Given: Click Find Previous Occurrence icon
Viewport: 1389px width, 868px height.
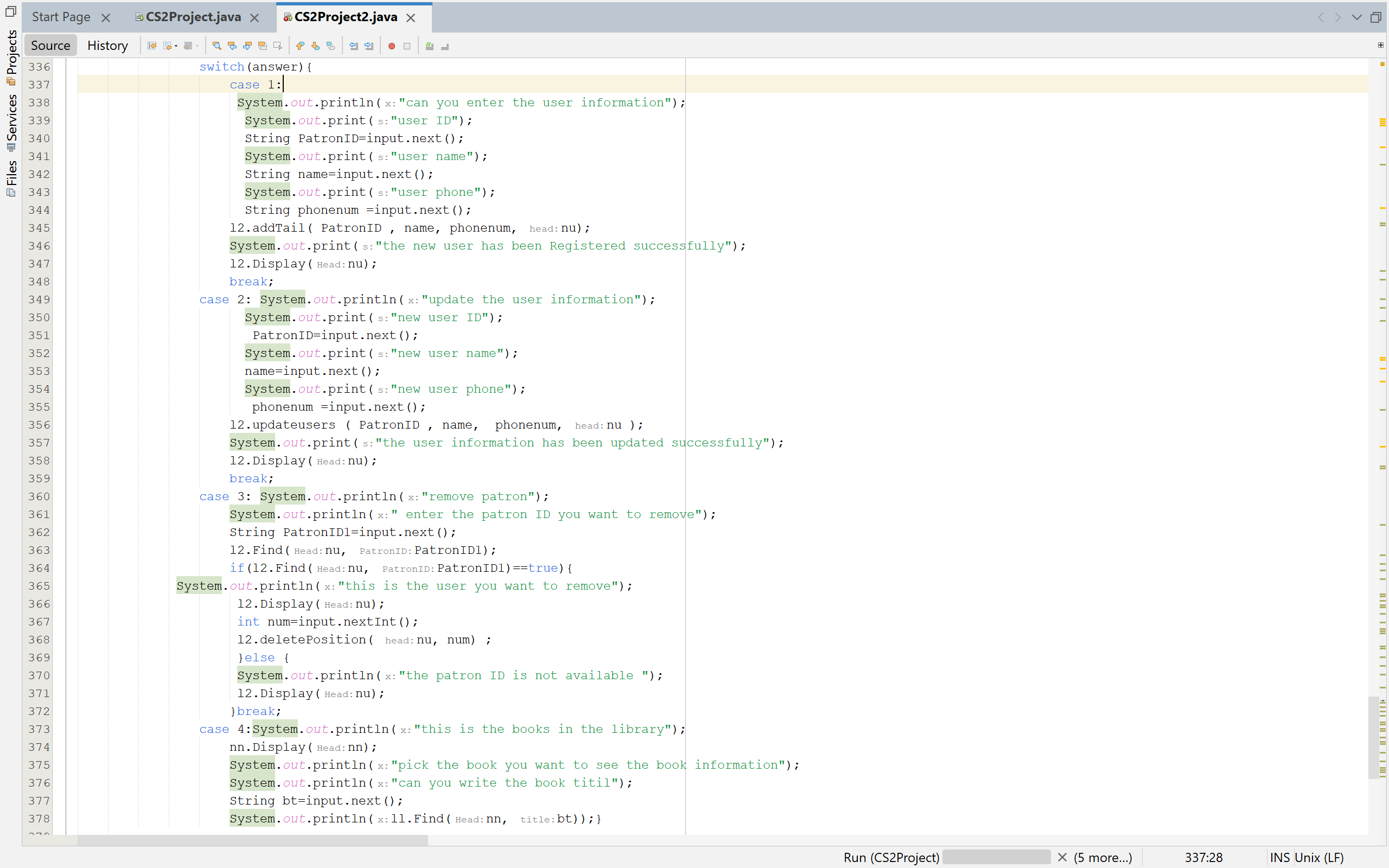Looking at the screenshot, I should (232, 46).
